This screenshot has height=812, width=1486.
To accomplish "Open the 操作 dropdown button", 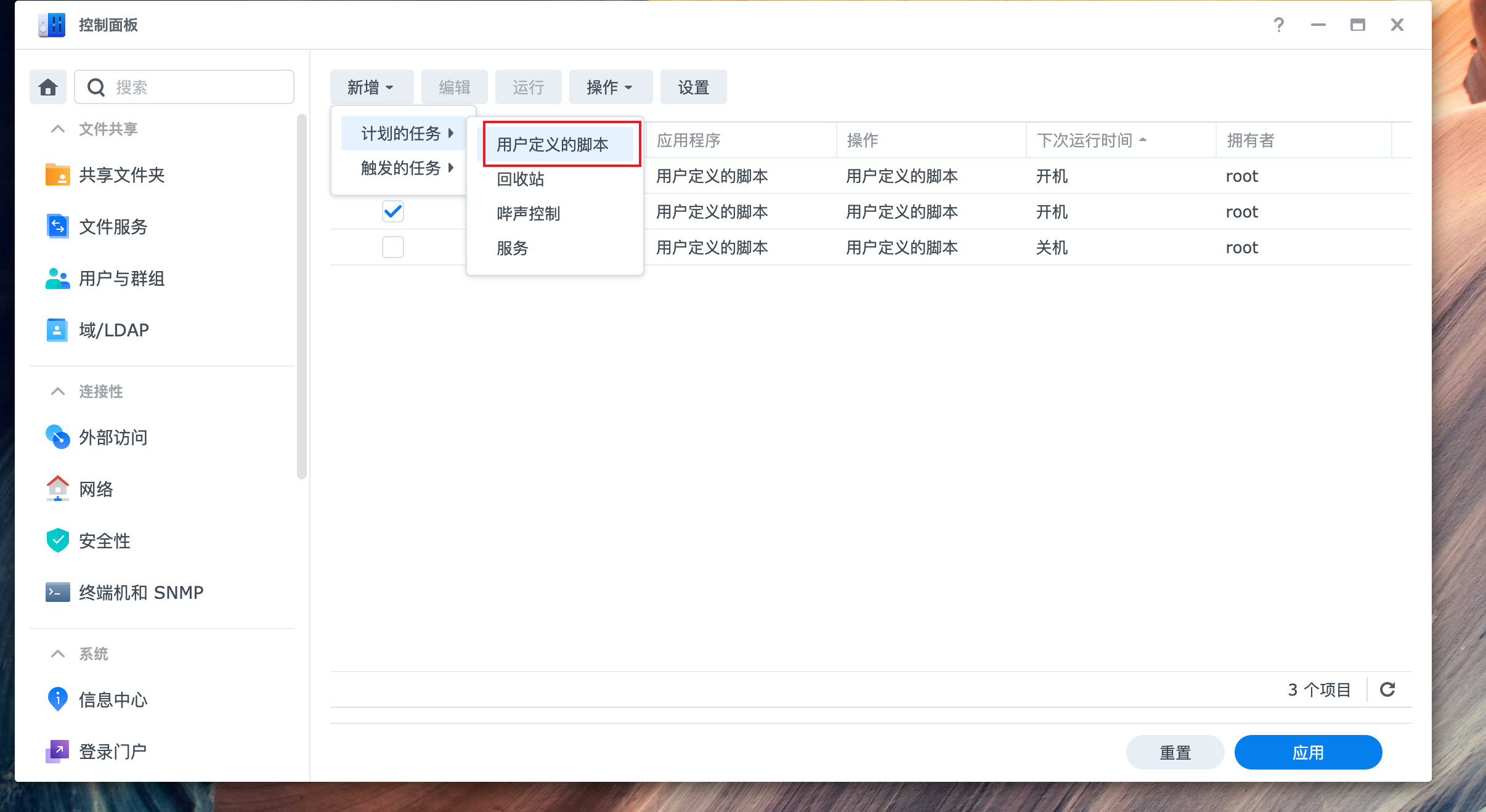I will [610, 87].
